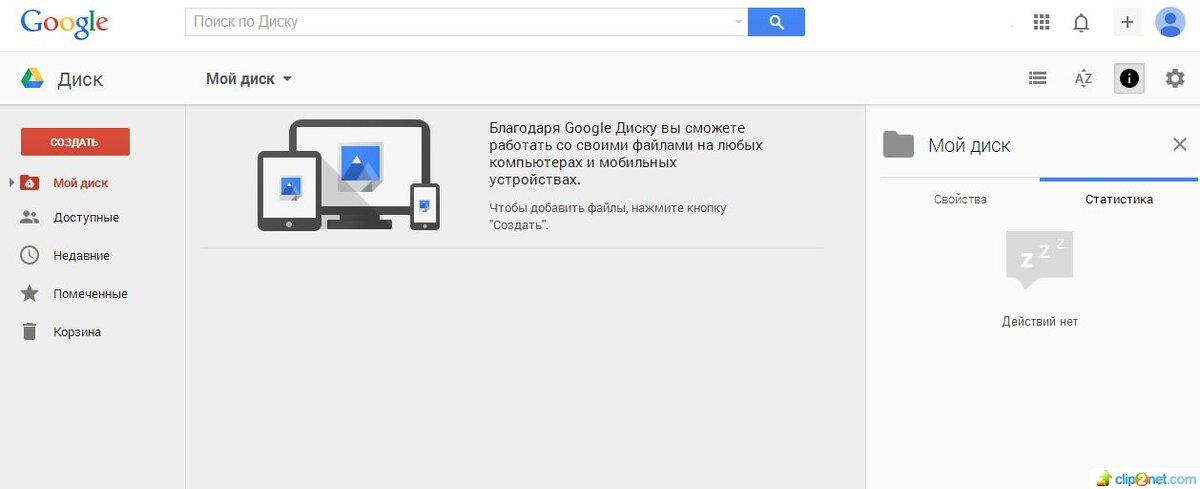Click the Мой диск heading in details panel
Image resolution: width=1200 pixels, height=489 pixels.
coord(969,146)
